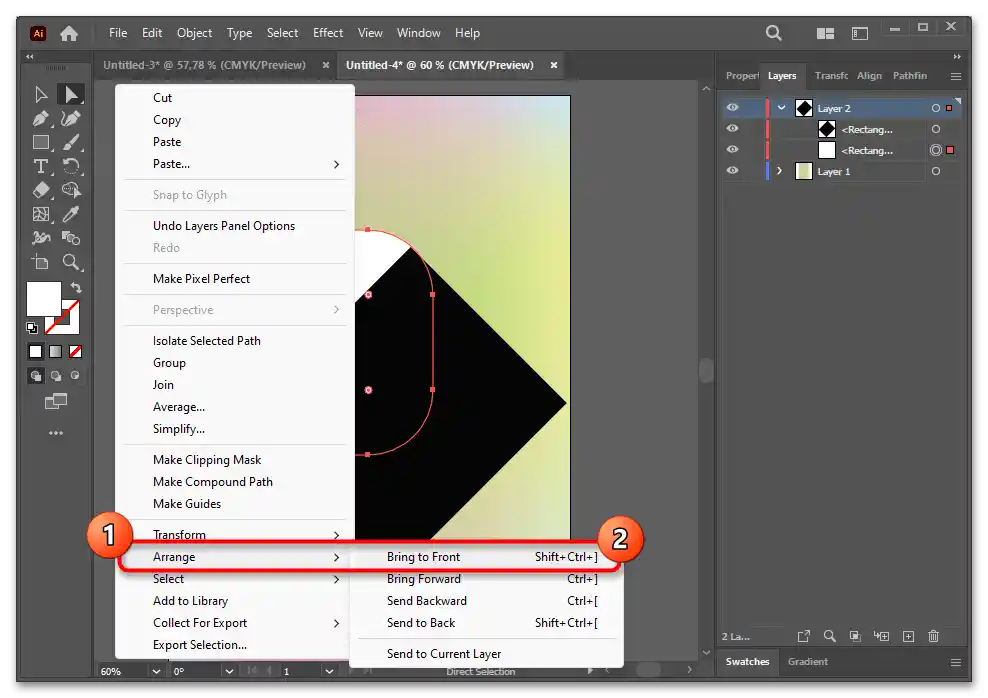
Task: Create new layer from Layers panel
Action: tap(908, 636)
